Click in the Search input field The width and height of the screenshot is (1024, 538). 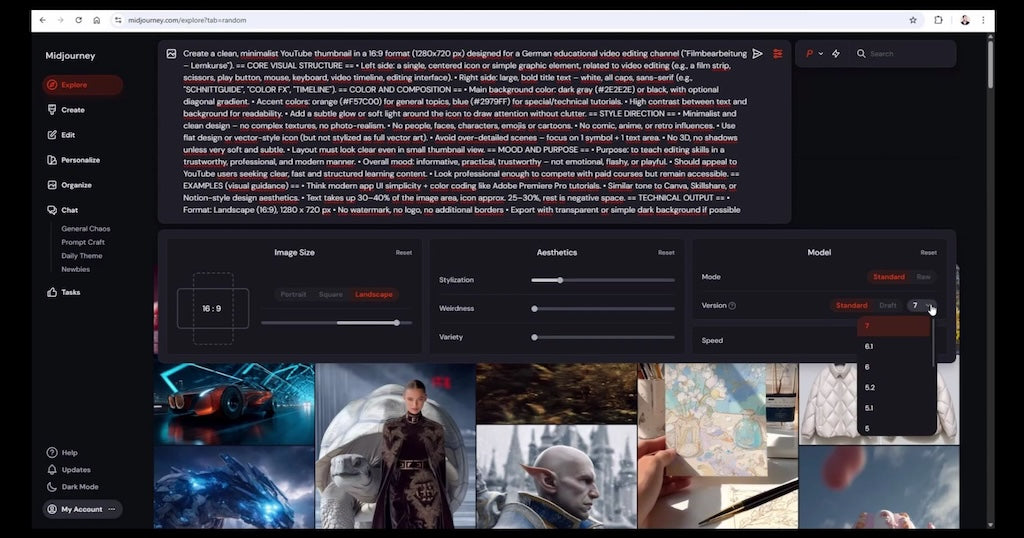pyautogui.click(x=905, y=54)
